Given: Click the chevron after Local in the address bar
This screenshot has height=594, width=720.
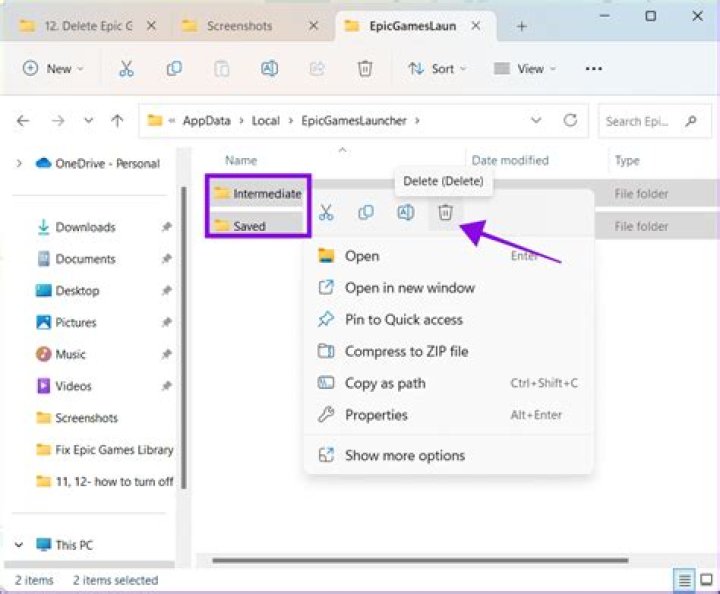Looking at the screenshot, I should click(291, 121).
